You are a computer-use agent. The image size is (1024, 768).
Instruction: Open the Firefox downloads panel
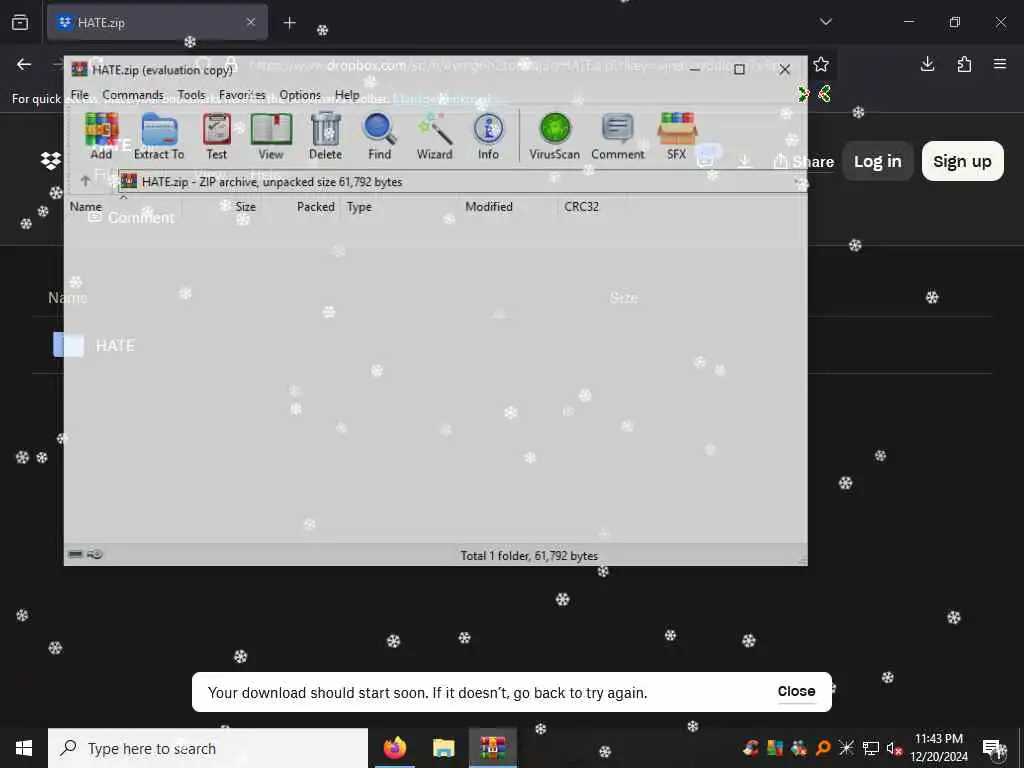pyautogui.click(x=927, y=64)
